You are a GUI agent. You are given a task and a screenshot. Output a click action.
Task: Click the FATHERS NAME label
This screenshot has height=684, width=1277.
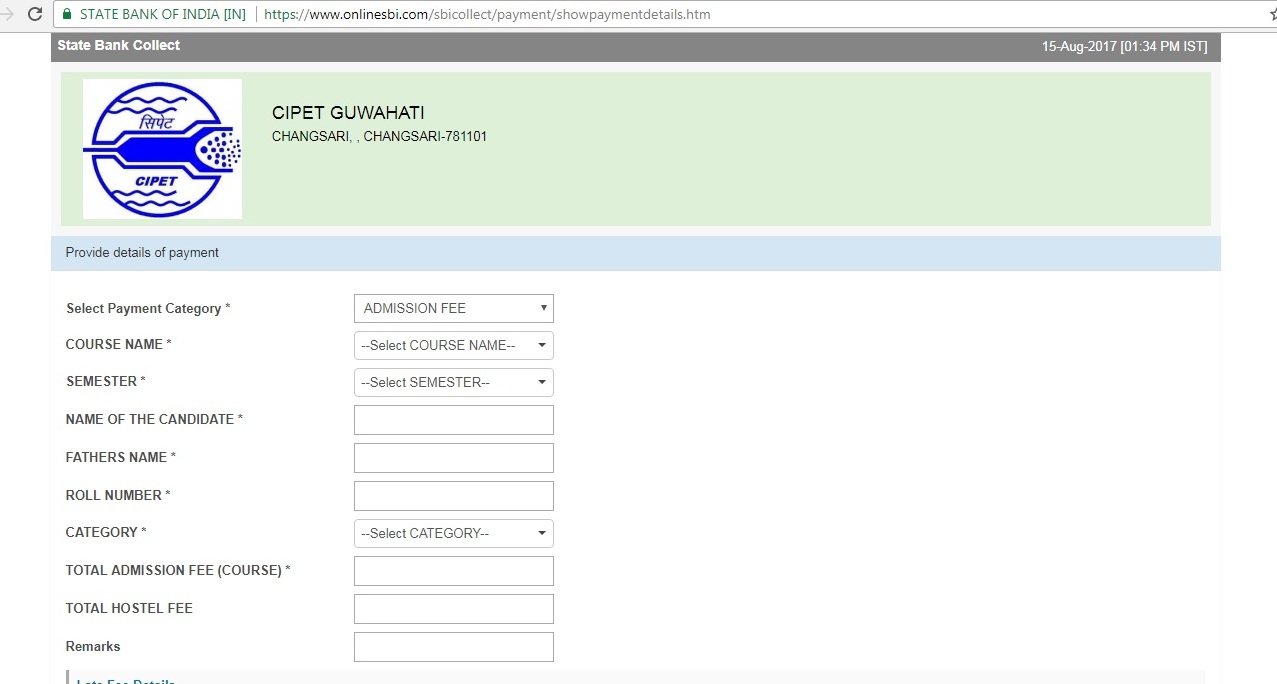click(x=121, y=457)
